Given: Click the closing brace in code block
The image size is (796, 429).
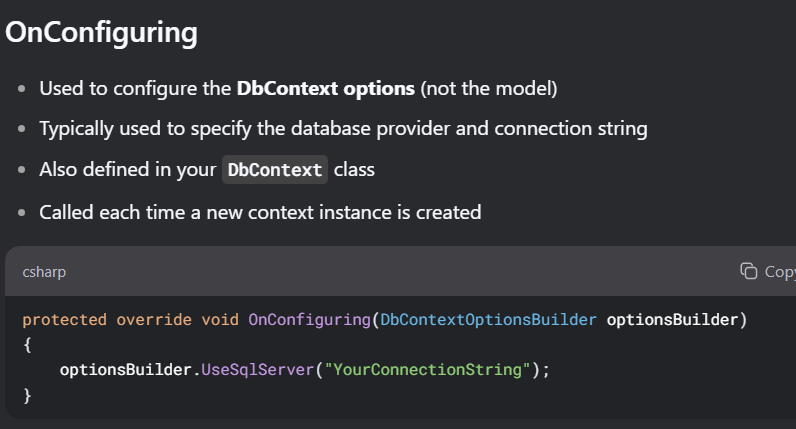Looking at the screenshot, I should point(27,395).
